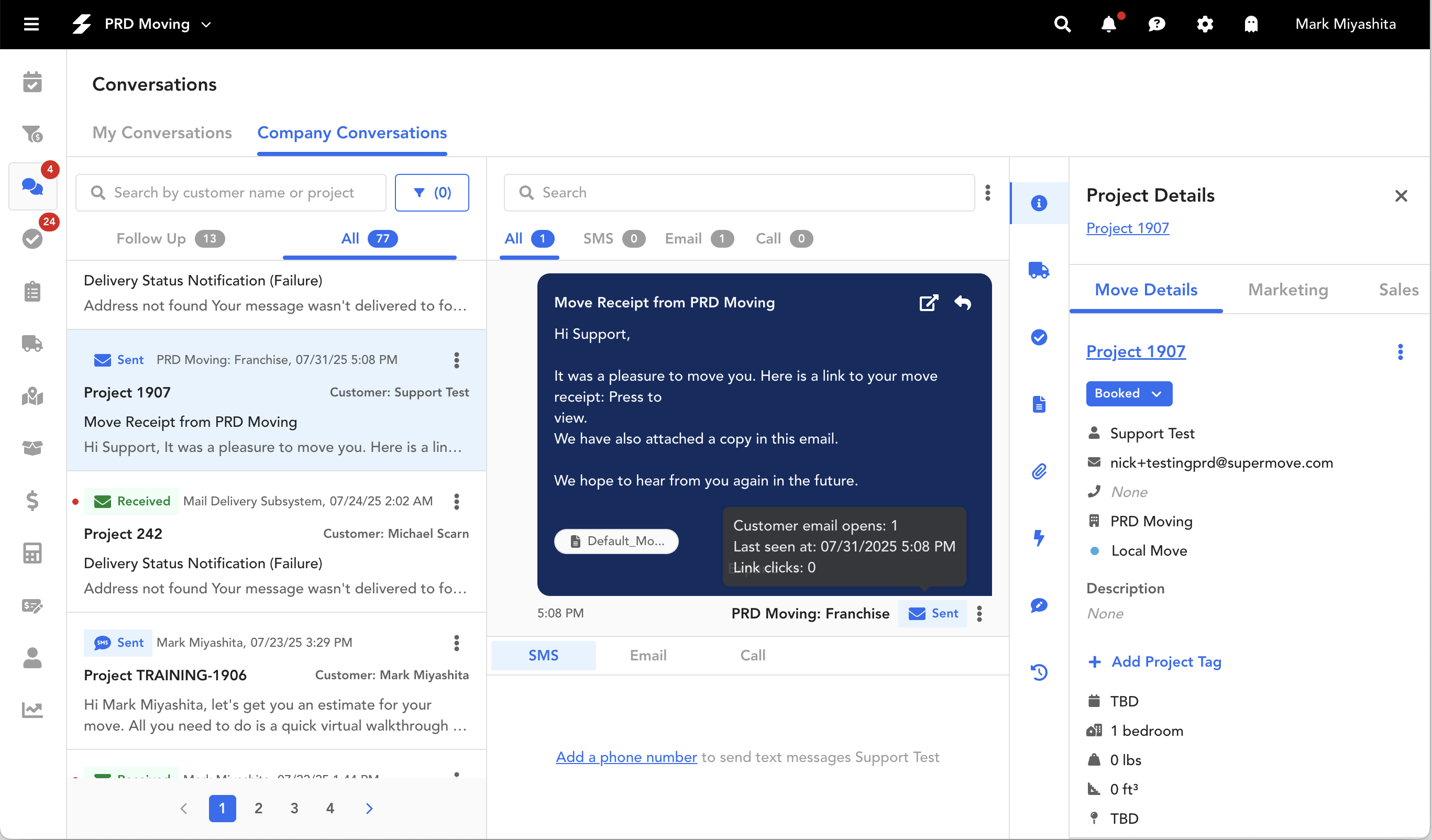Close the Project Details panel

(x=1401, y=196)
